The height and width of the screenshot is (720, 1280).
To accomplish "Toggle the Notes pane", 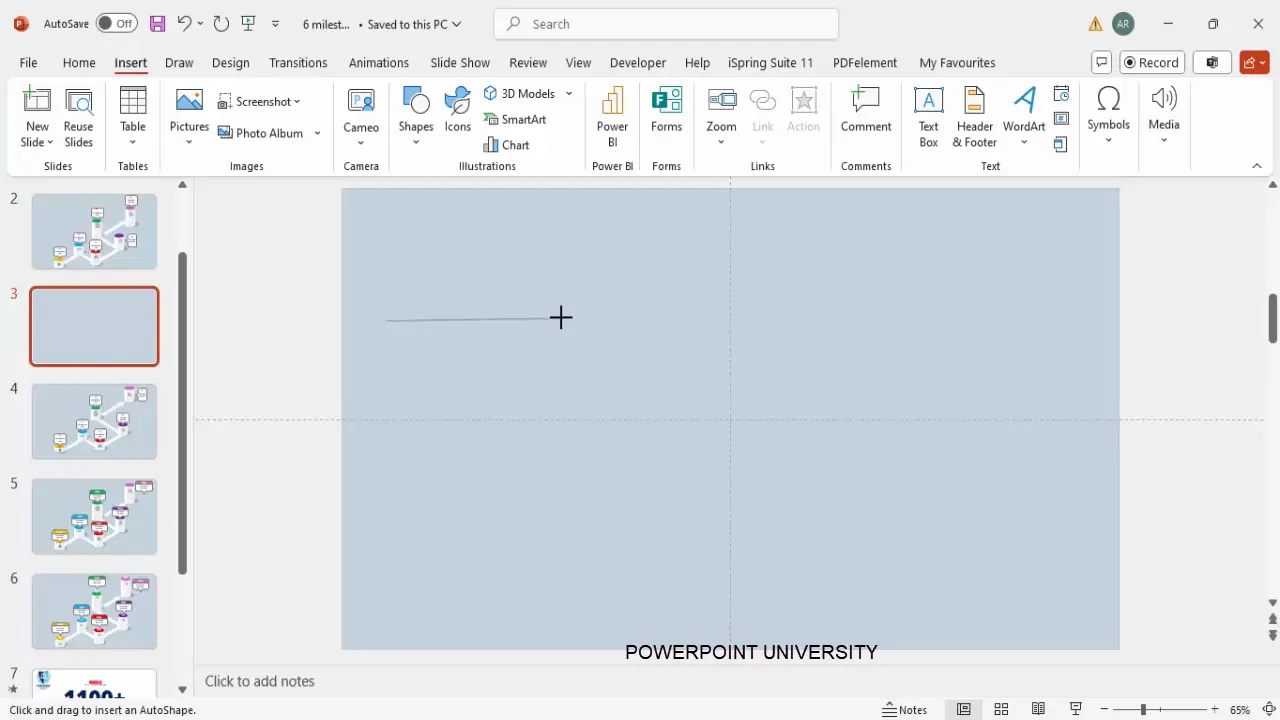I will tap(904, 710).
